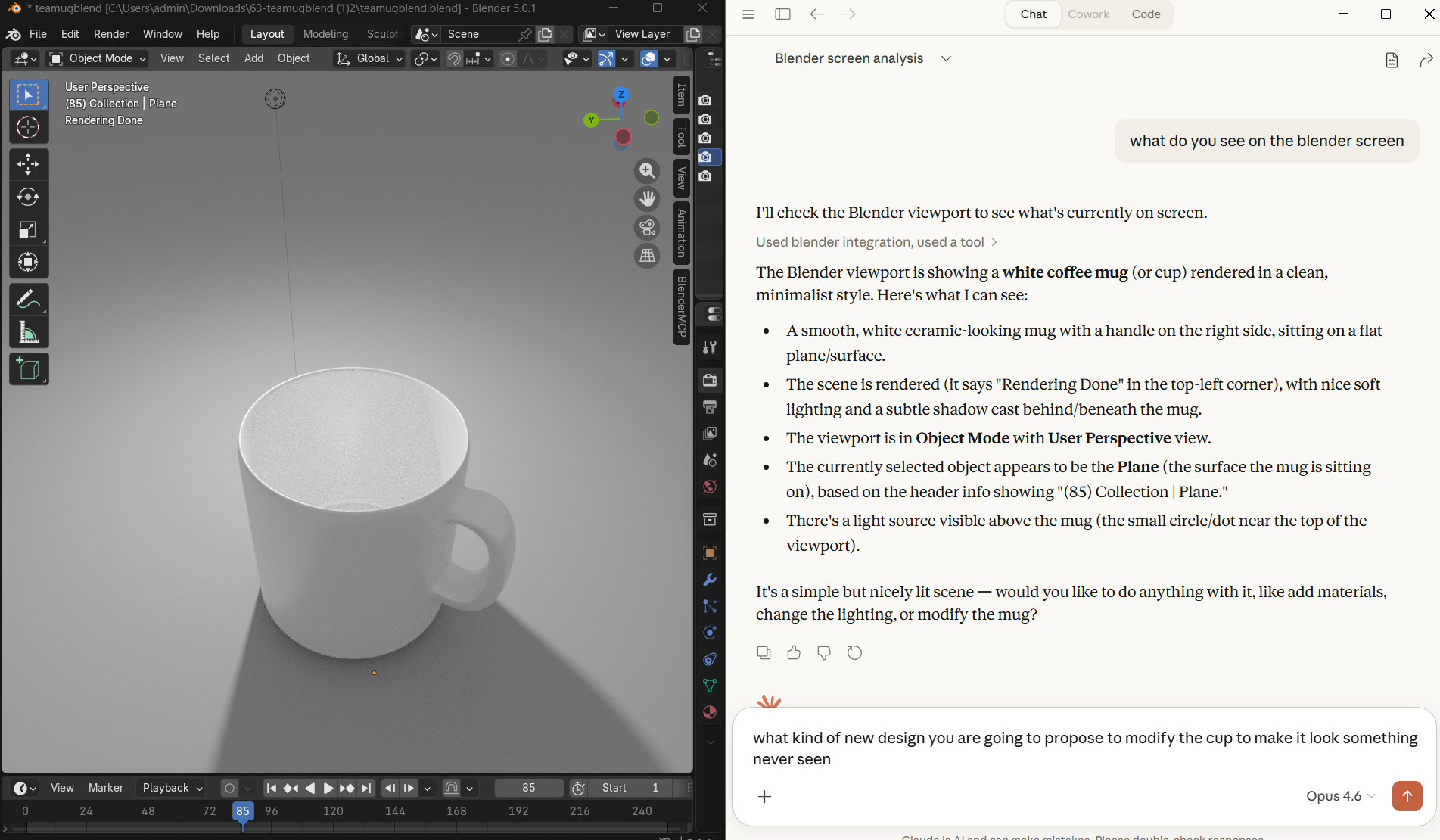Select the Rotate tool
1440x840 pixels.
point(29,197)
